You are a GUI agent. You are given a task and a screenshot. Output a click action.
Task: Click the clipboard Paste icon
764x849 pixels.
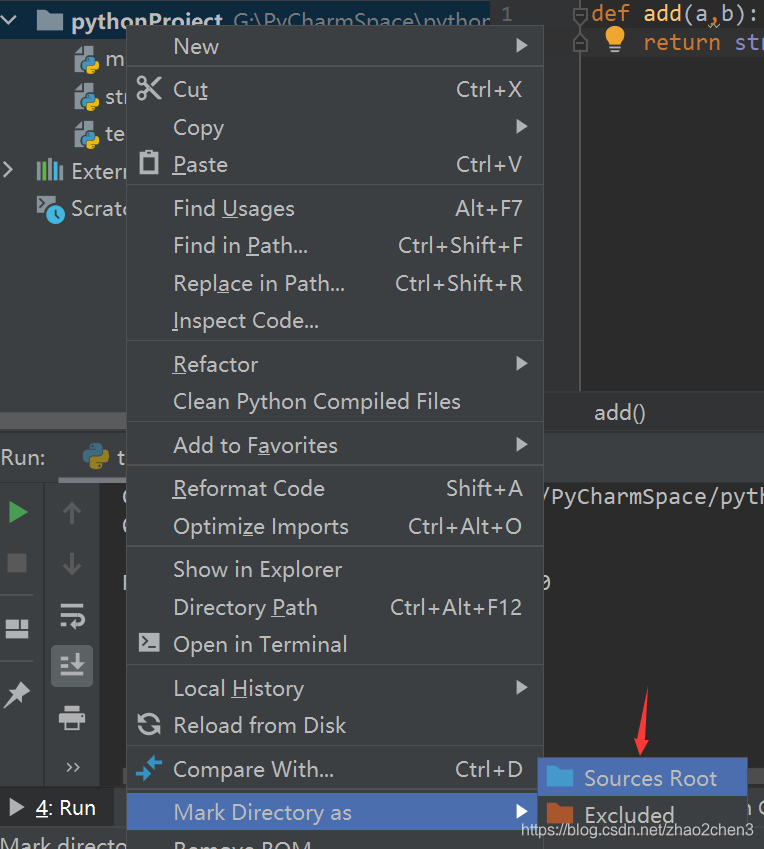pos(149,162)
